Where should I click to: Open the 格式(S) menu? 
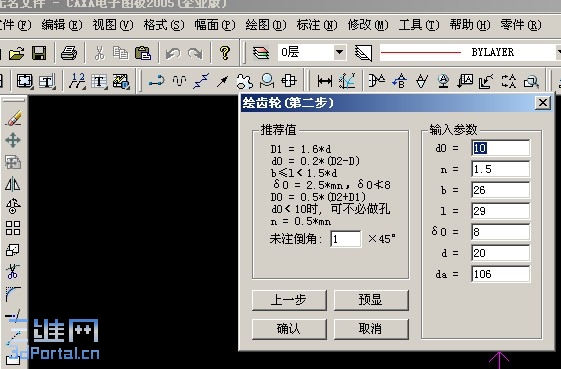[164, 25]
